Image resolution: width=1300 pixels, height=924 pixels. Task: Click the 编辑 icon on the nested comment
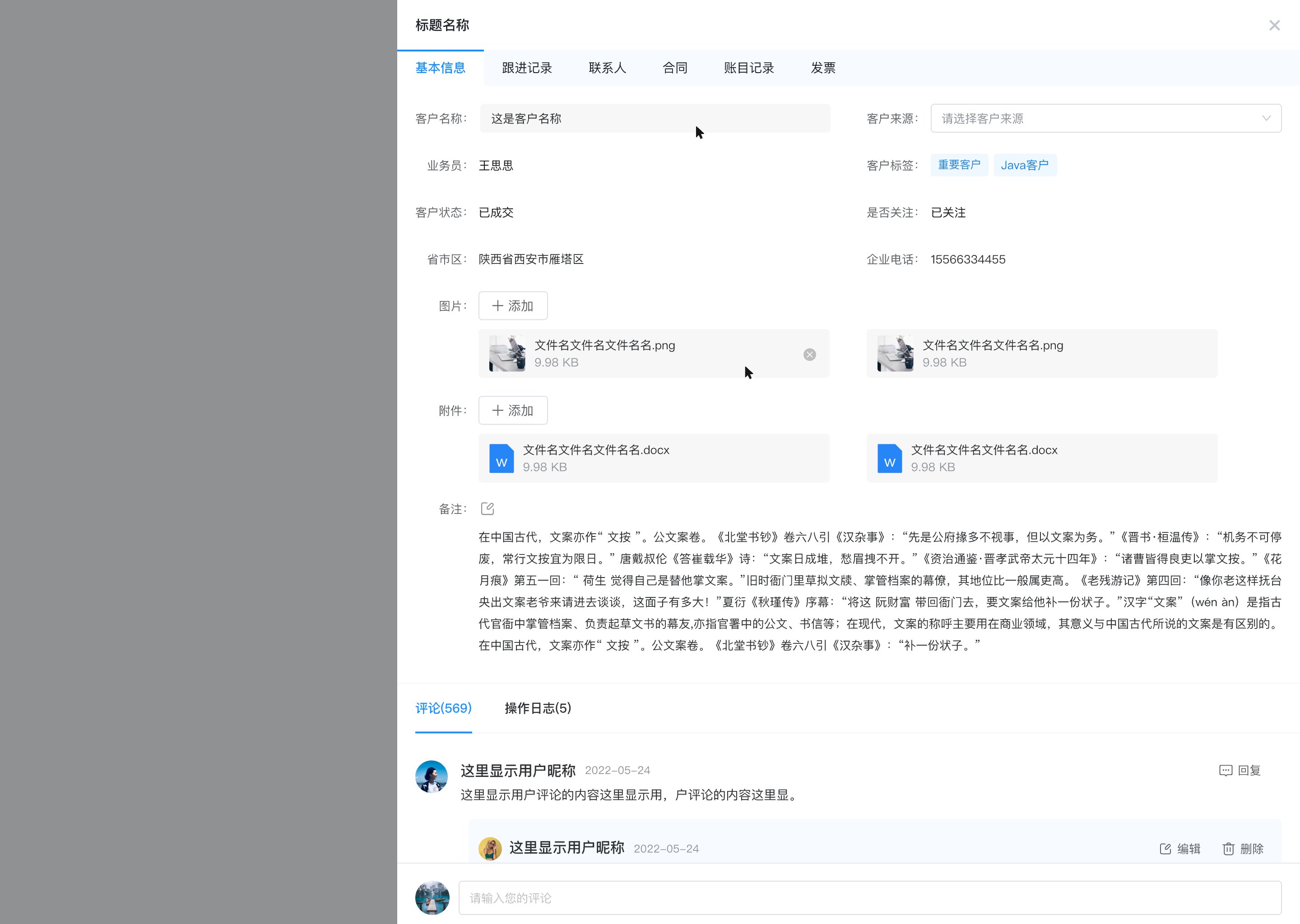coord(1165,849)
